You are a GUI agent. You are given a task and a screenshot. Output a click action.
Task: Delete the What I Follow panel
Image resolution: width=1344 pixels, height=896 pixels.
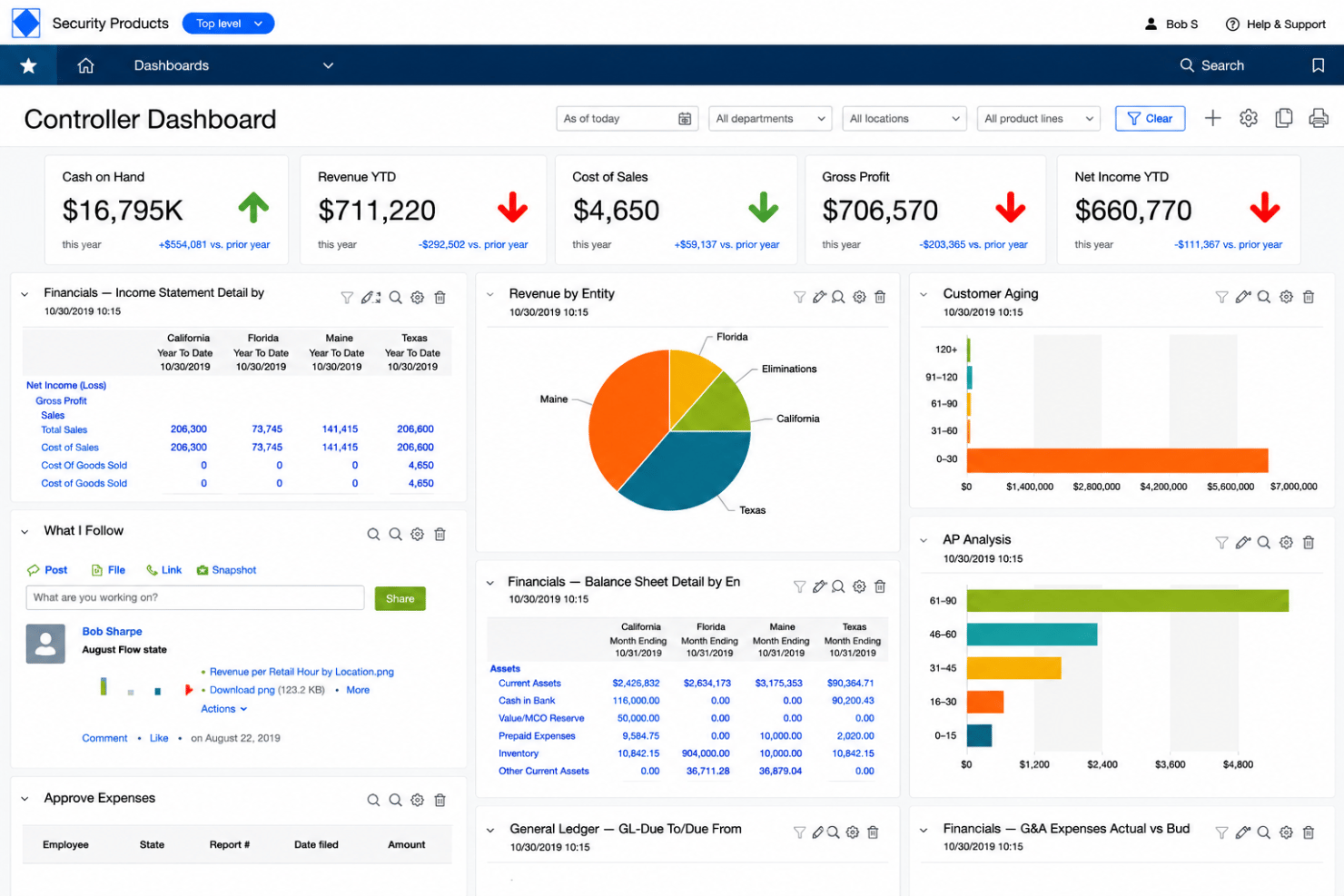[440, 535]
